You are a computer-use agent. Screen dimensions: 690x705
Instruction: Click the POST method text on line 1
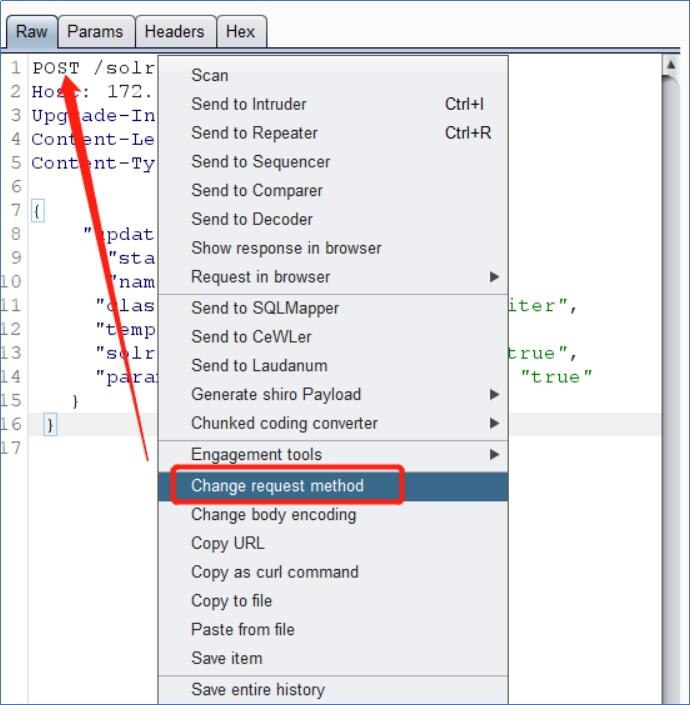(x=56, y=68)
